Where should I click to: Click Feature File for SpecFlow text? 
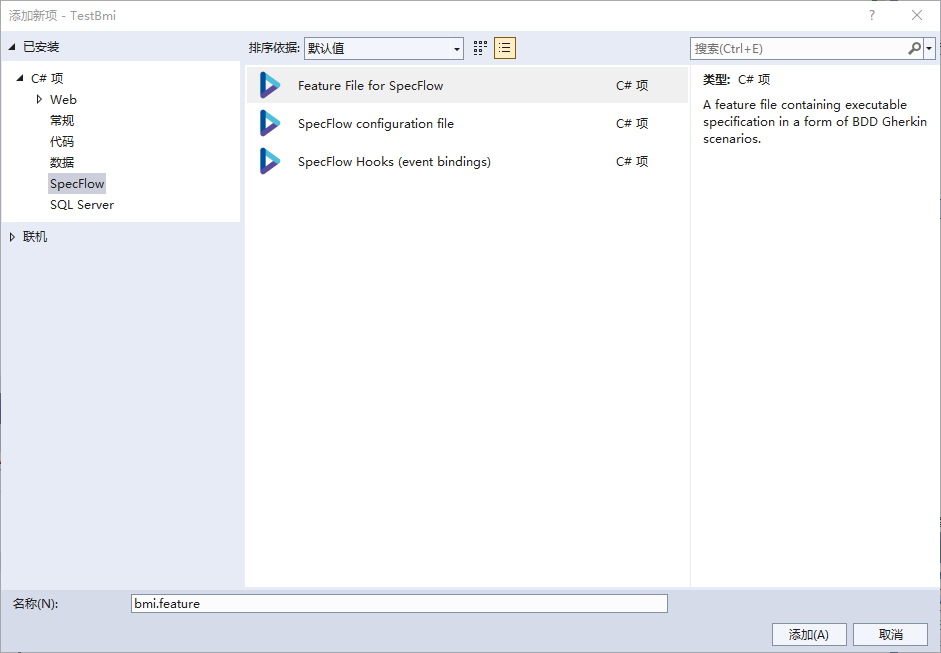[x=370, y=85]
